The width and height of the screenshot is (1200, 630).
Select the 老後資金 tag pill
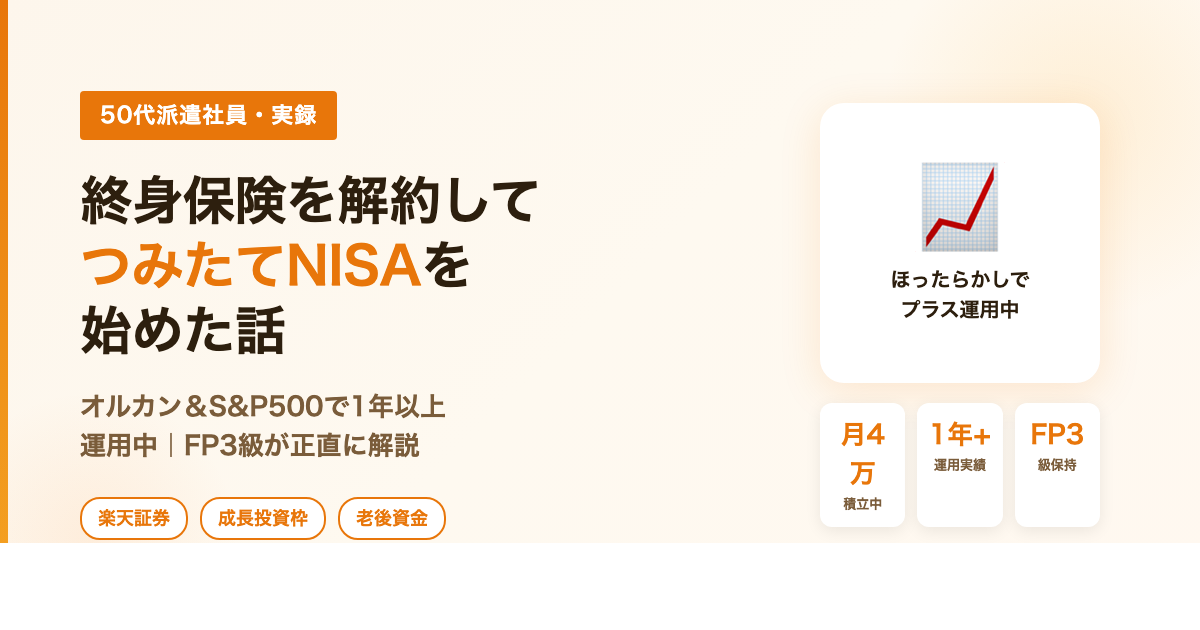[x=392, y=518]
